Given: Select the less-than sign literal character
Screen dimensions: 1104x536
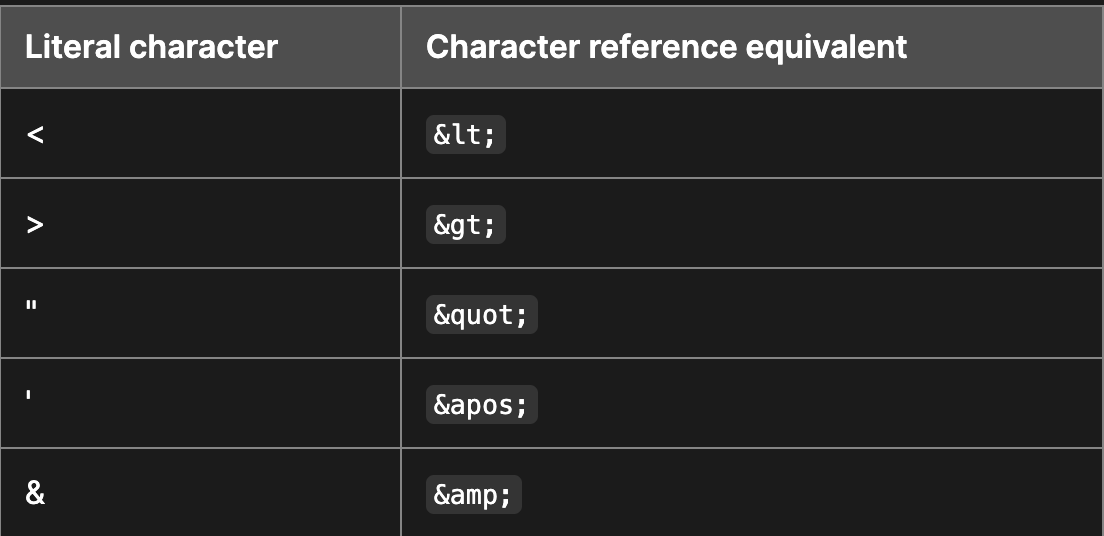Looking at the screenshot, I should 35,135.
